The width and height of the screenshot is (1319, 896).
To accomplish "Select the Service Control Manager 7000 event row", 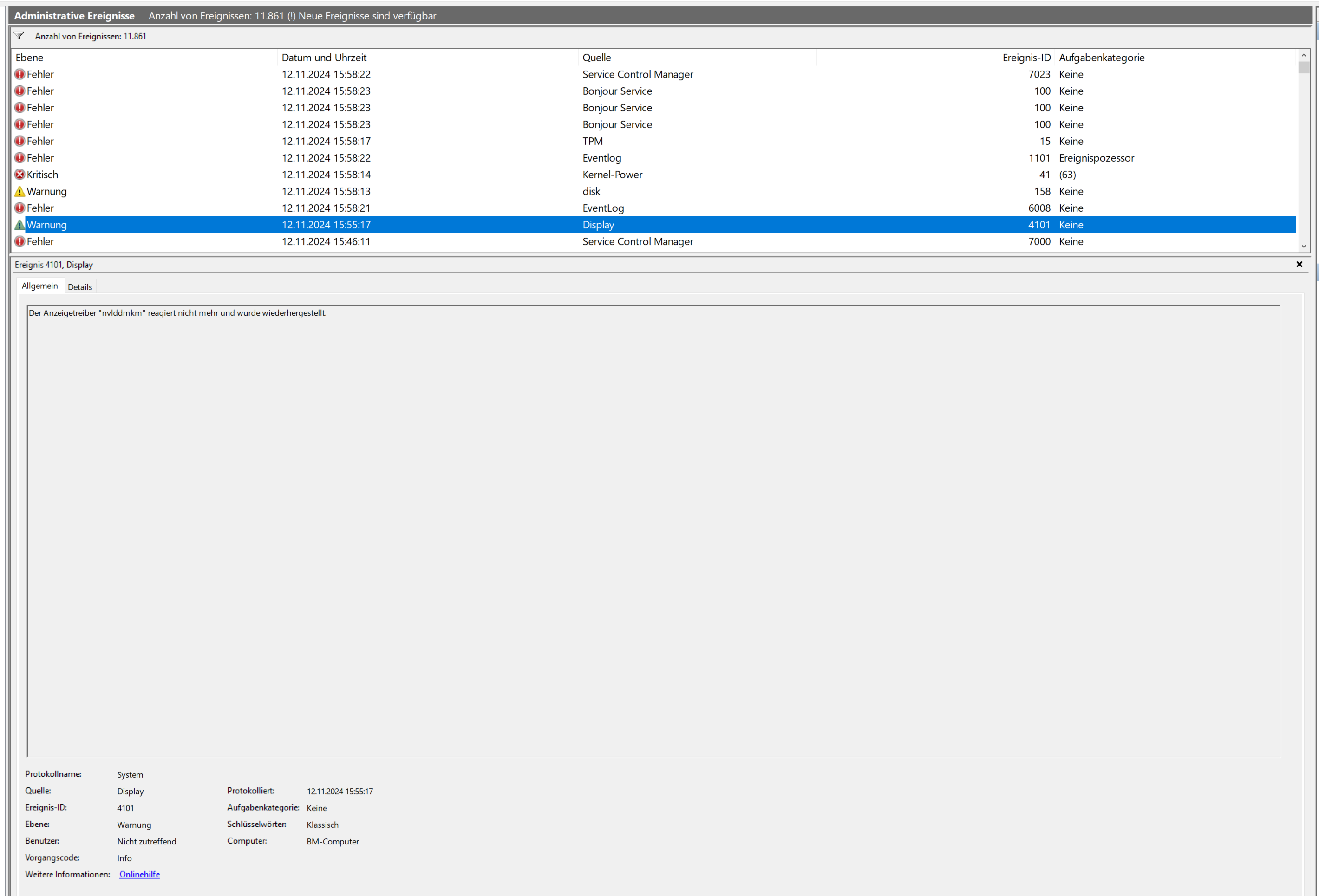I will [x=637, y=242].
